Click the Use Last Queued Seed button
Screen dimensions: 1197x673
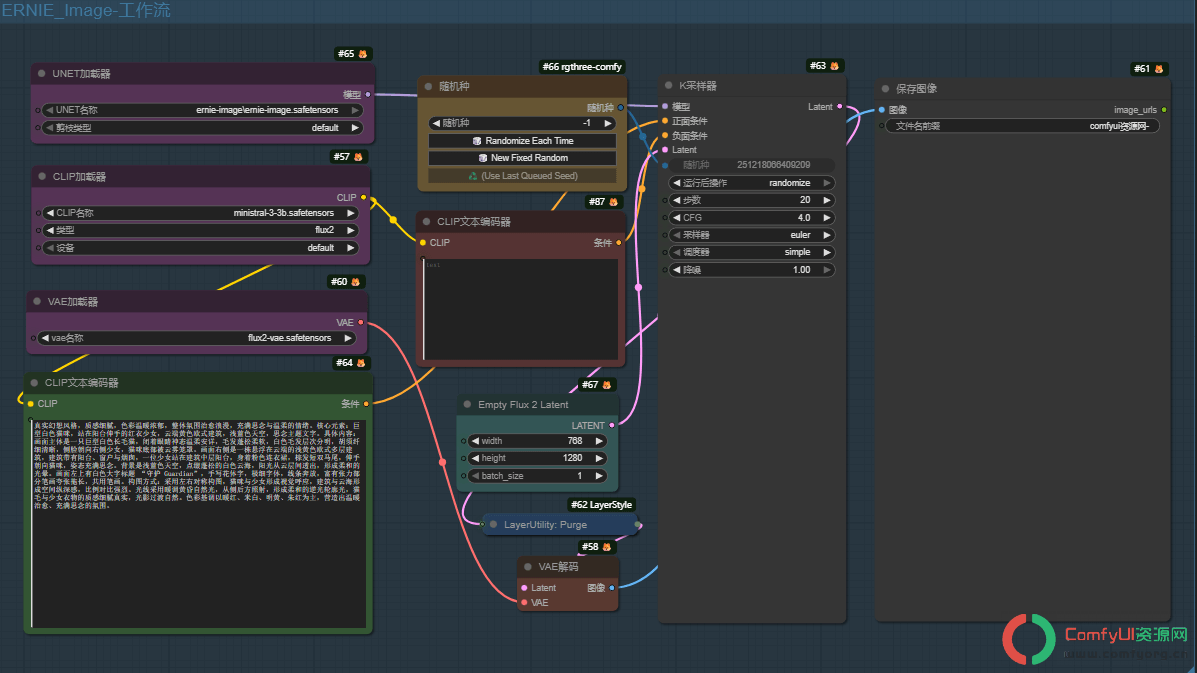click(522, 176)
